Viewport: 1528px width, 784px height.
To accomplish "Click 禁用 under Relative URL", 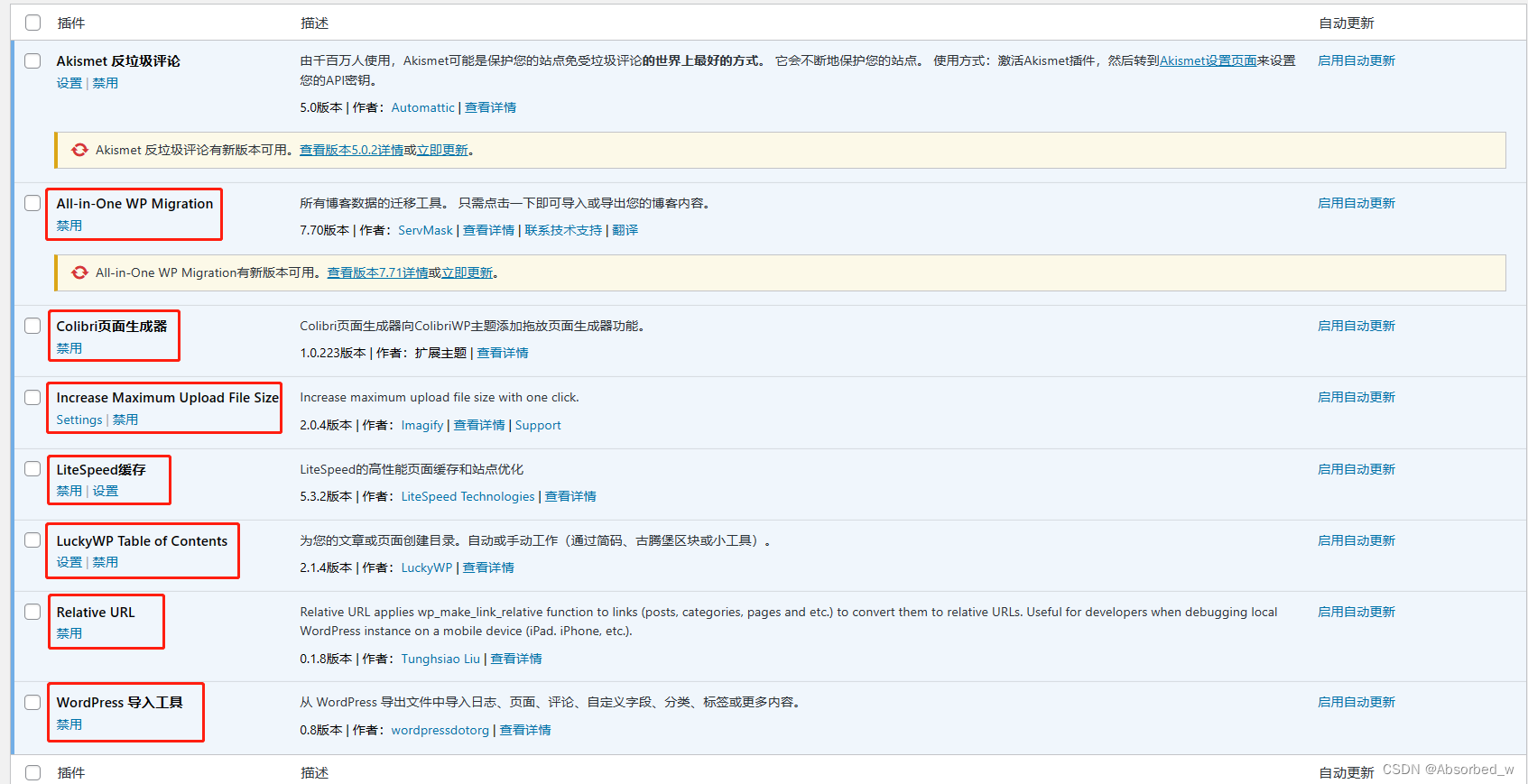I will point(69,633).
